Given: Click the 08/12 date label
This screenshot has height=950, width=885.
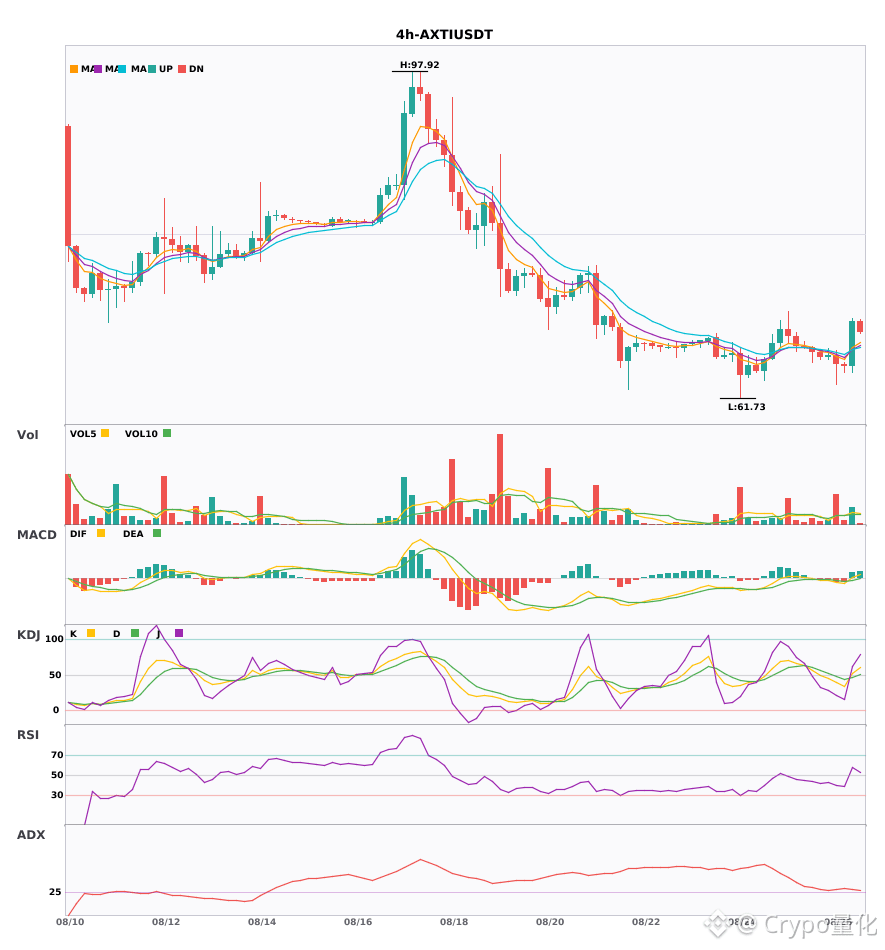Looking at the screenshot, I should point(166,922).
